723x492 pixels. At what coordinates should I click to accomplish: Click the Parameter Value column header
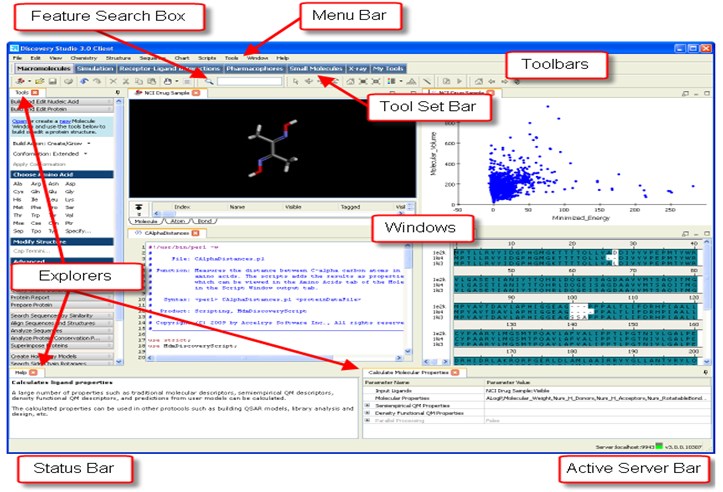click(x=598, y=382)
